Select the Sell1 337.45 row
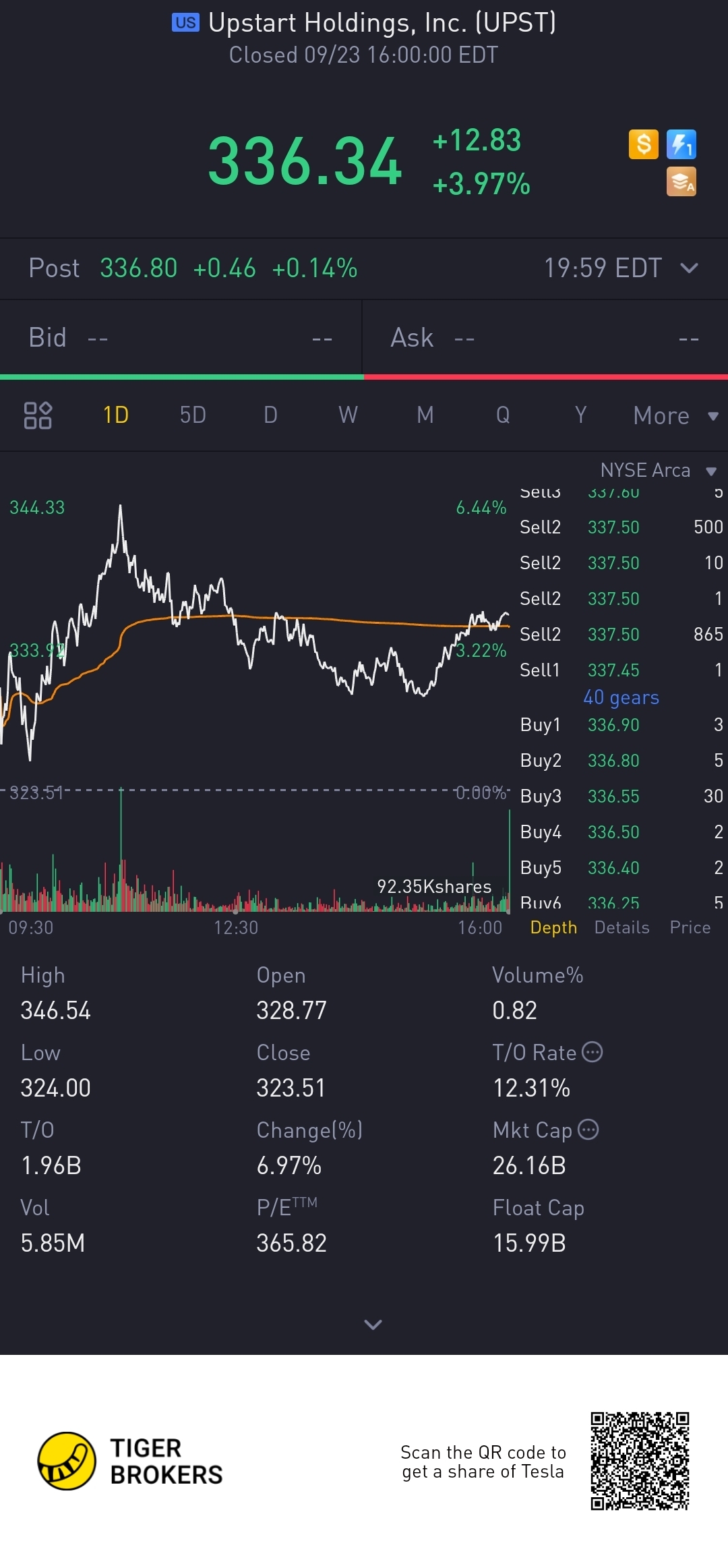 point(621,670)
